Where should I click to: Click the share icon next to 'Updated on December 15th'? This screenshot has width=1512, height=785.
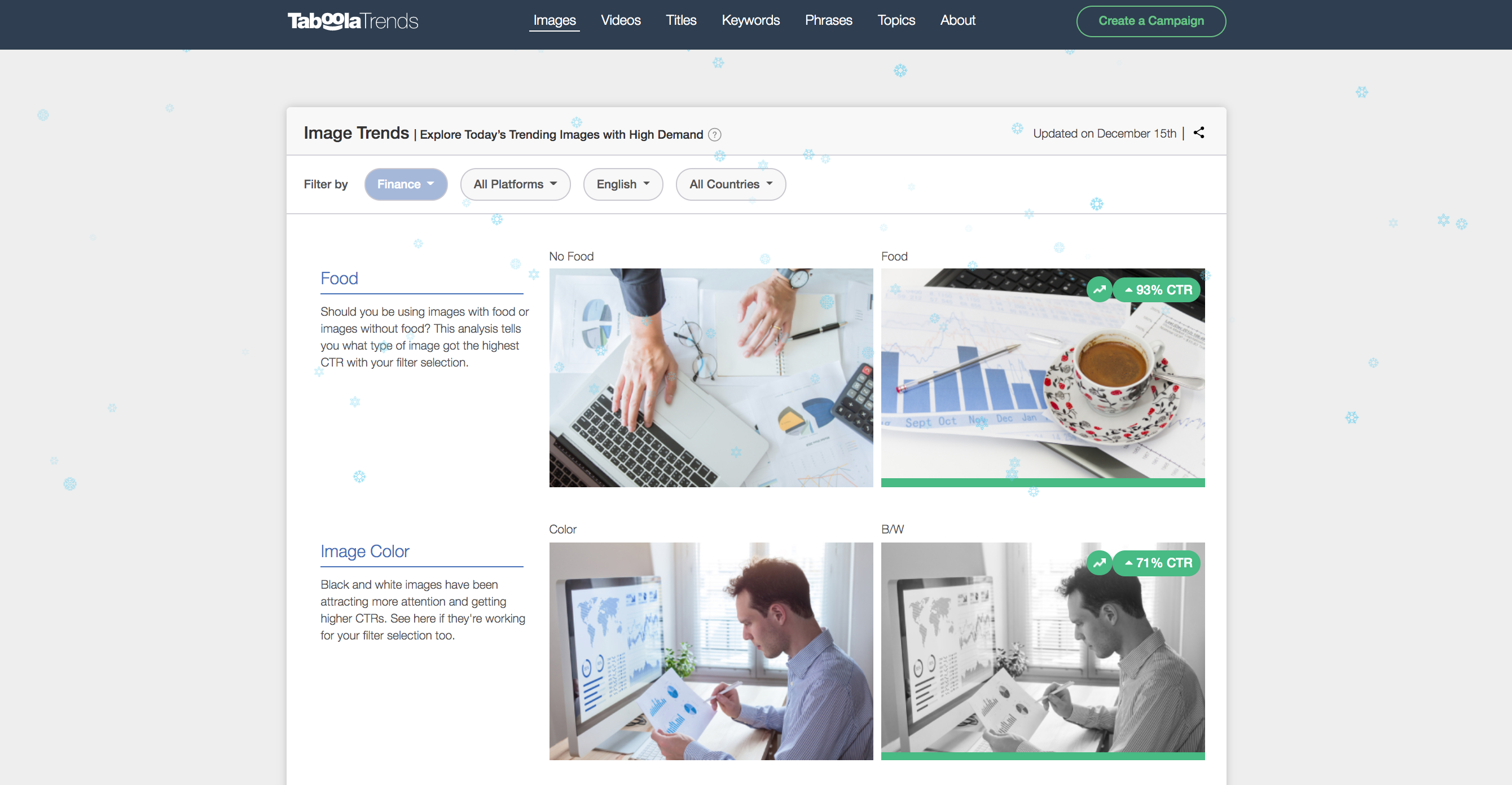coord(1200,132)
